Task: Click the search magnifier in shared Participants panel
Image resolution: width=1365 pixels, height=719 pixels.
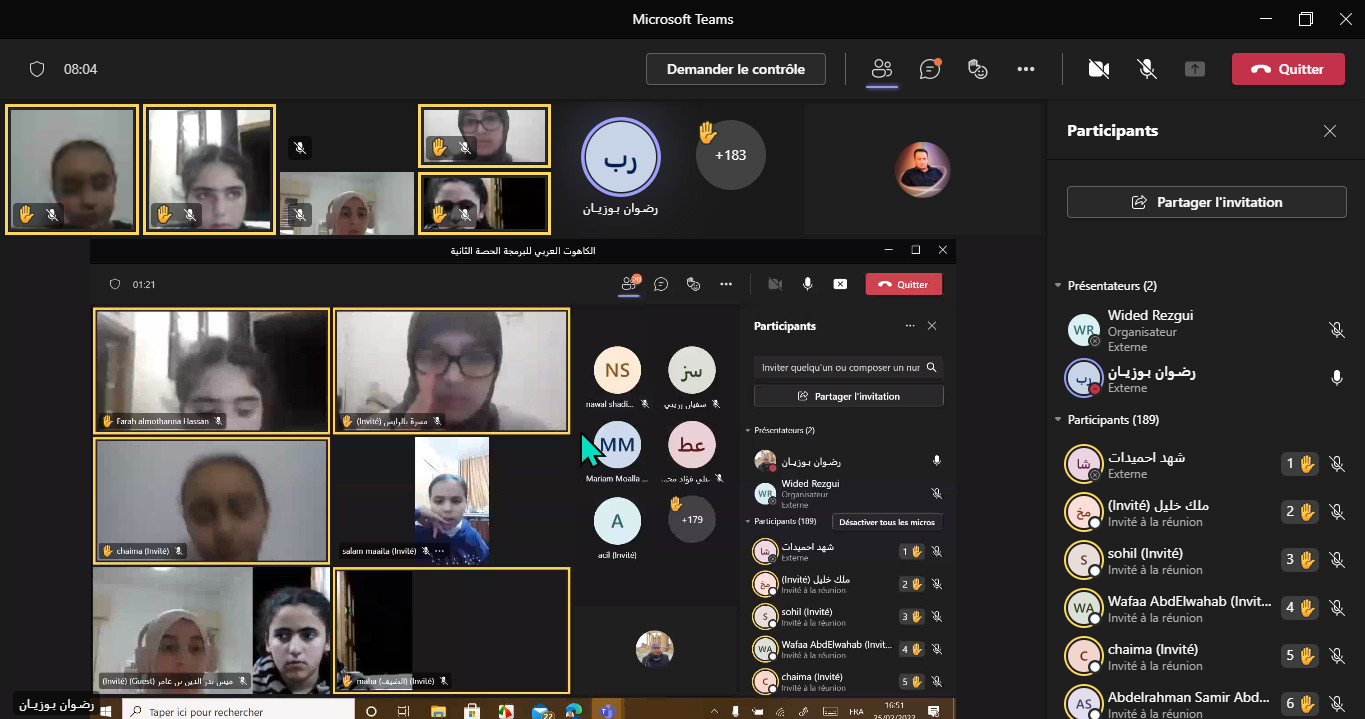Action: [x=931, y=367]
